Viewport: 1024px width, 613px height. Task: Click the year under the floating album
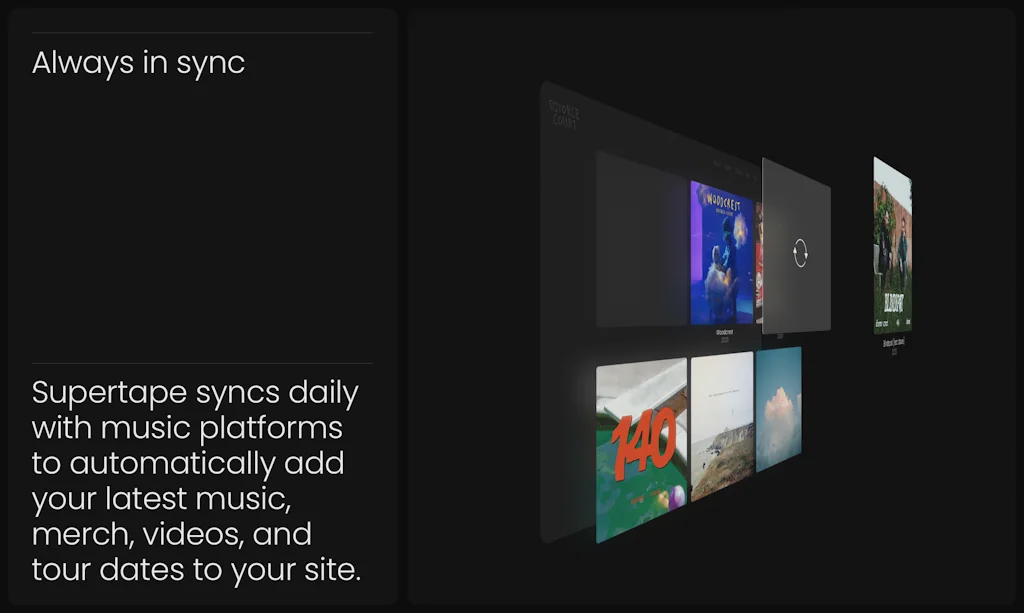[x=894, y=351]
